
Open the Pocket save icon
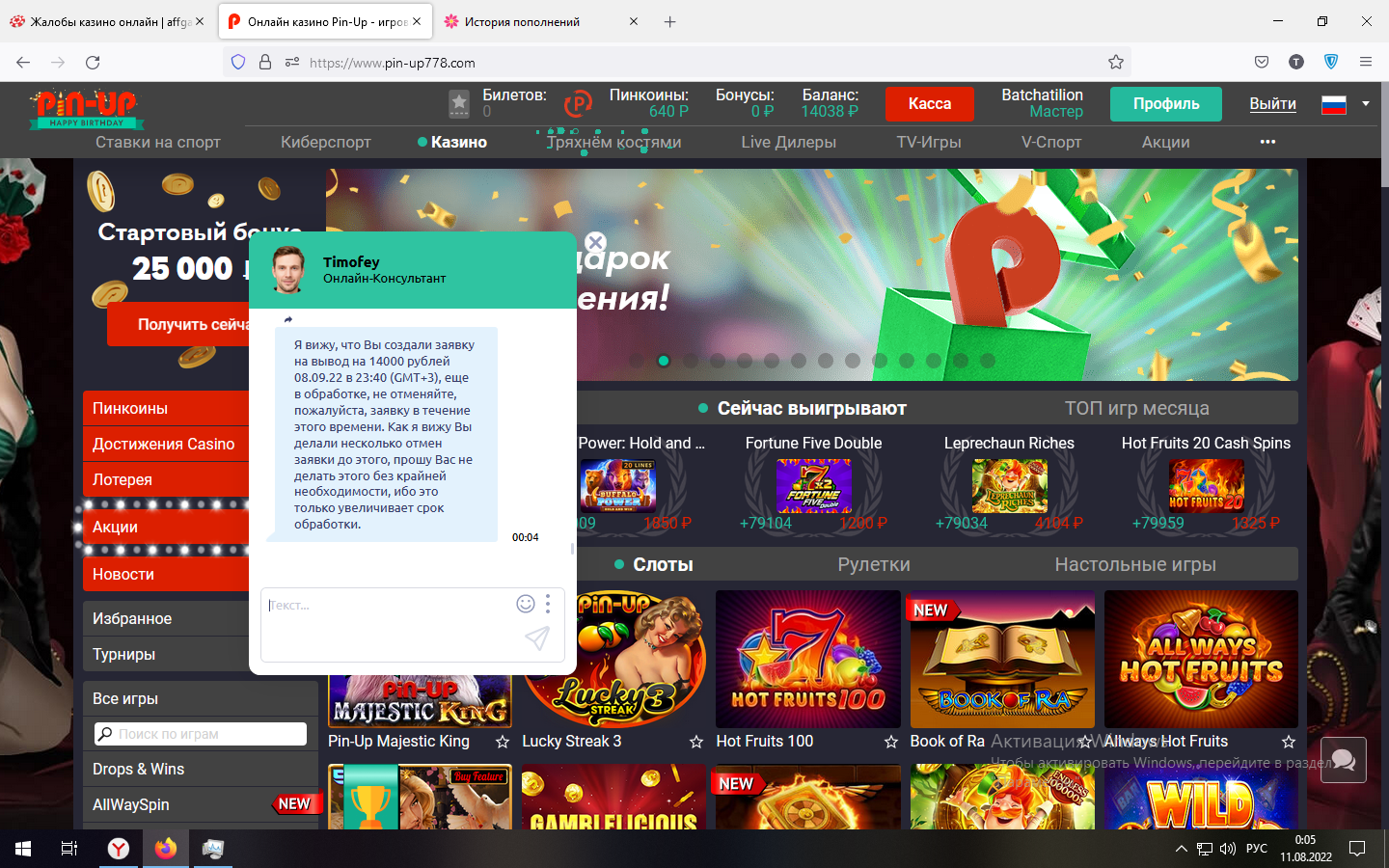click(1262, 62)
